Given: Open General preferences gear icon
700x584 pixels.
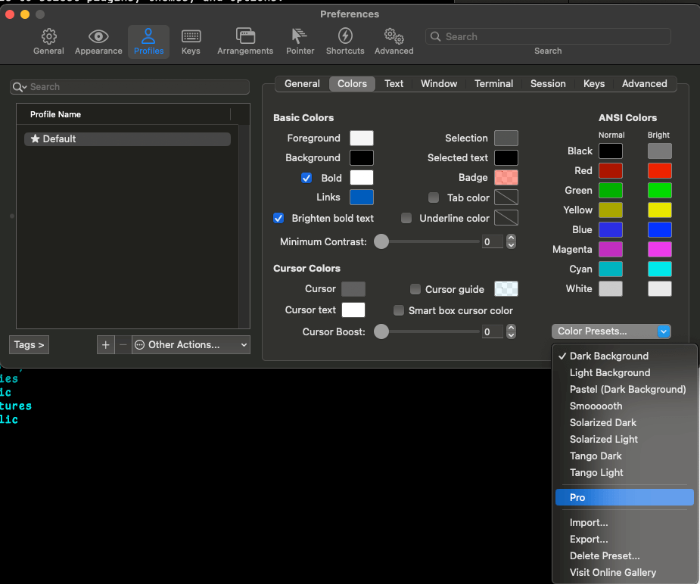Looking at the screenshot, I should 49,36.
